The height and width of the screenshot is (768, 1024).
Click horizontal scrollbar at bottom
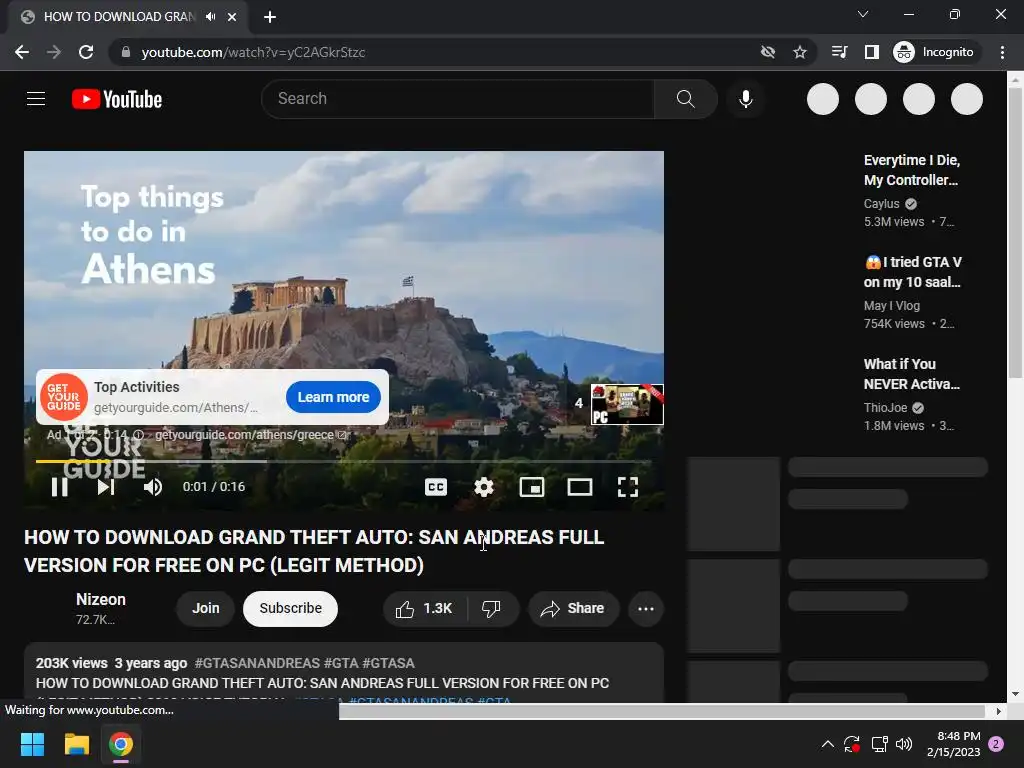point(662,711)
